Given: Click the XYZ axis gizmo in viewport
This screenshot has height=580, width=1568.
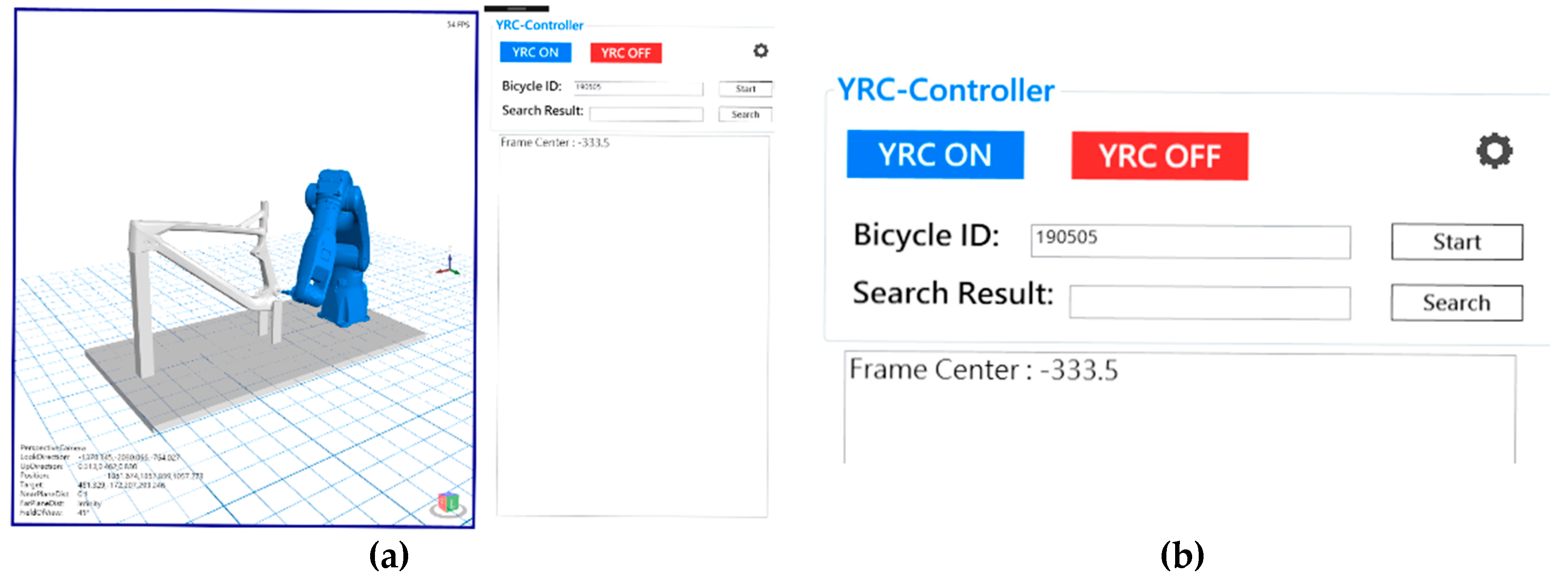Looking at the screenshot, I should coord(449,266).
